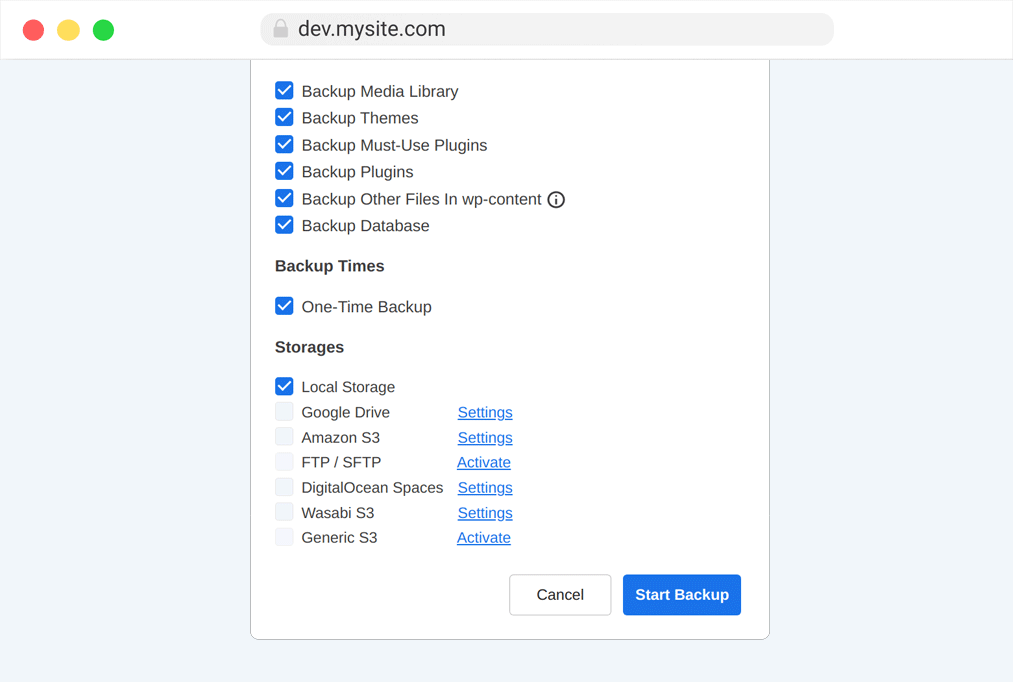Uncheck Backup Themes checkbox
The width and height of the screenshot is (1013, 682).
pos(284,118)
